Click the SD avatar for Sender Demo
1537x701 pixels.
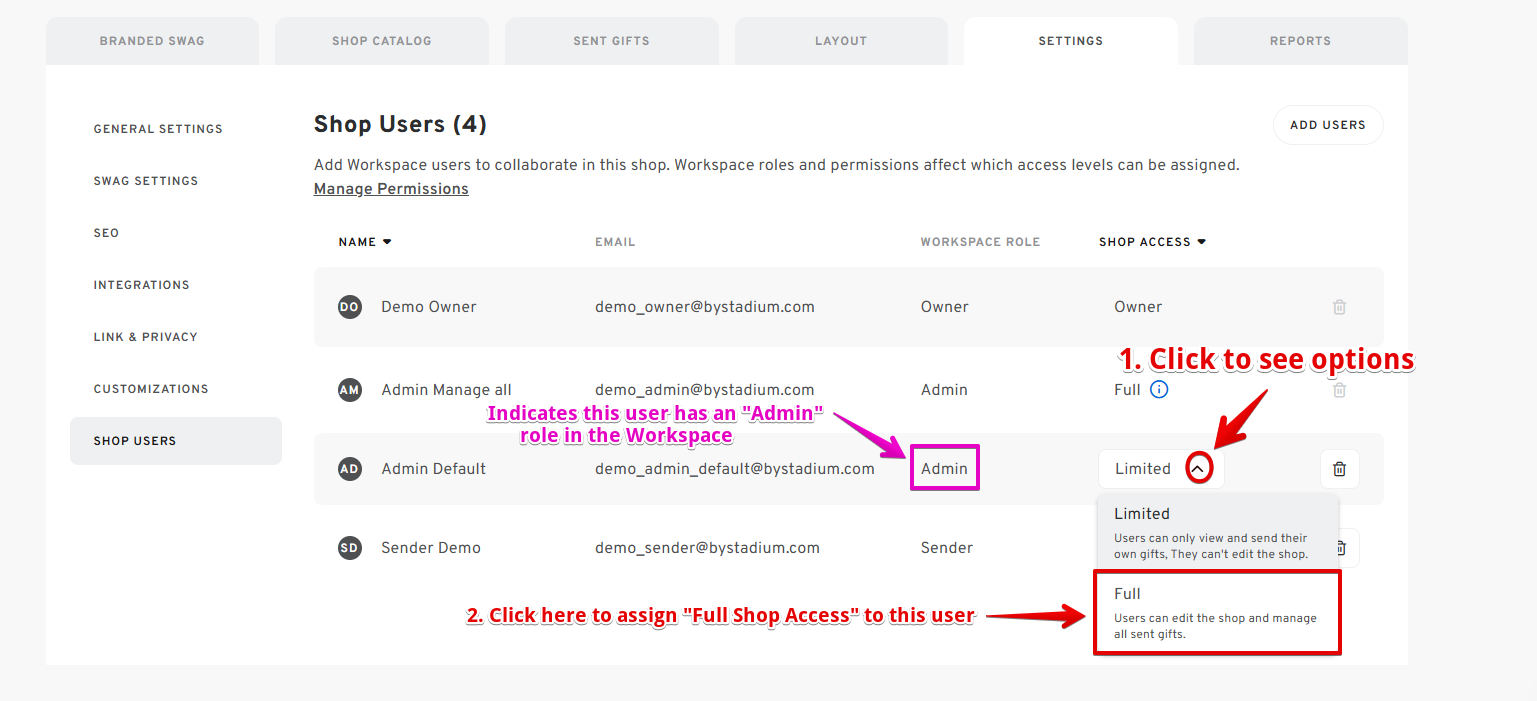[349, 548]
